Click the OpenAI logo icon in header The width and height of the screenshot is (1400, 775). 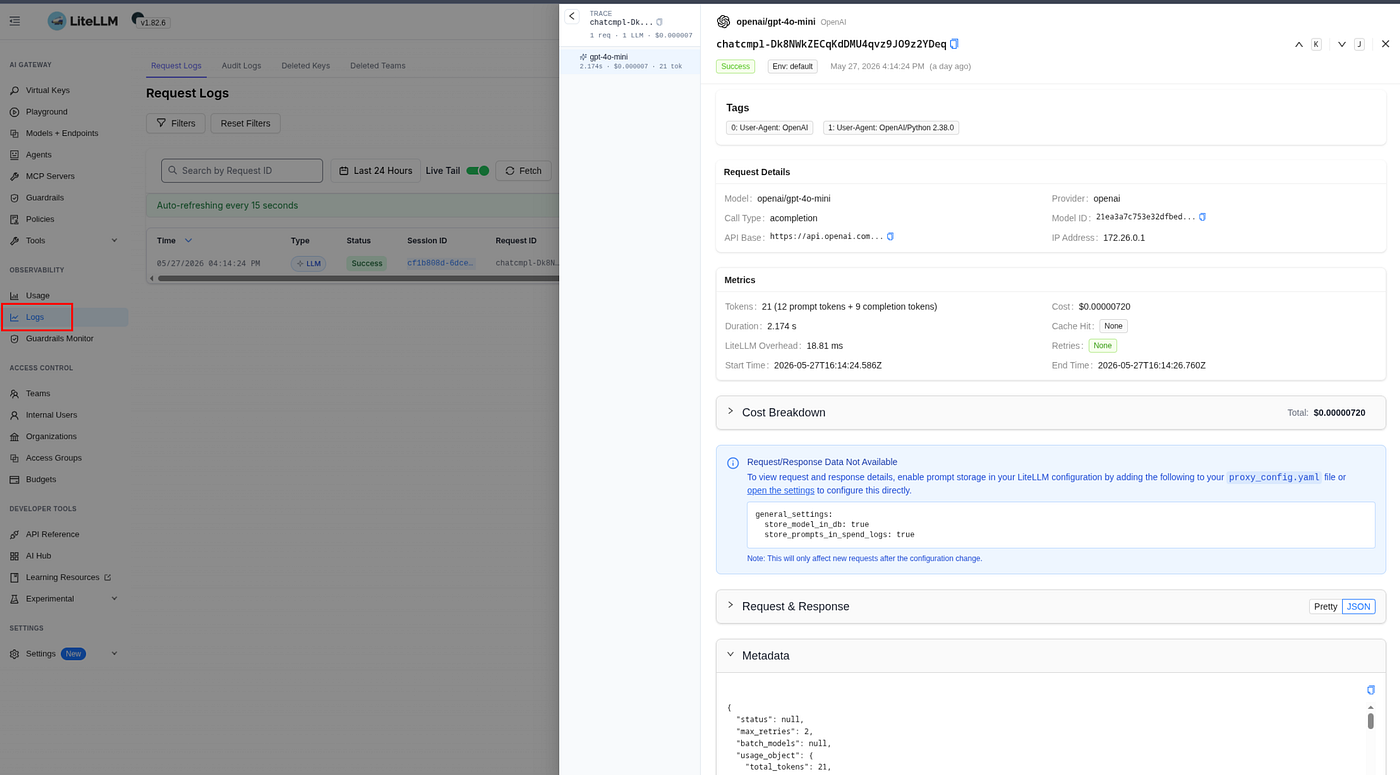724,21
